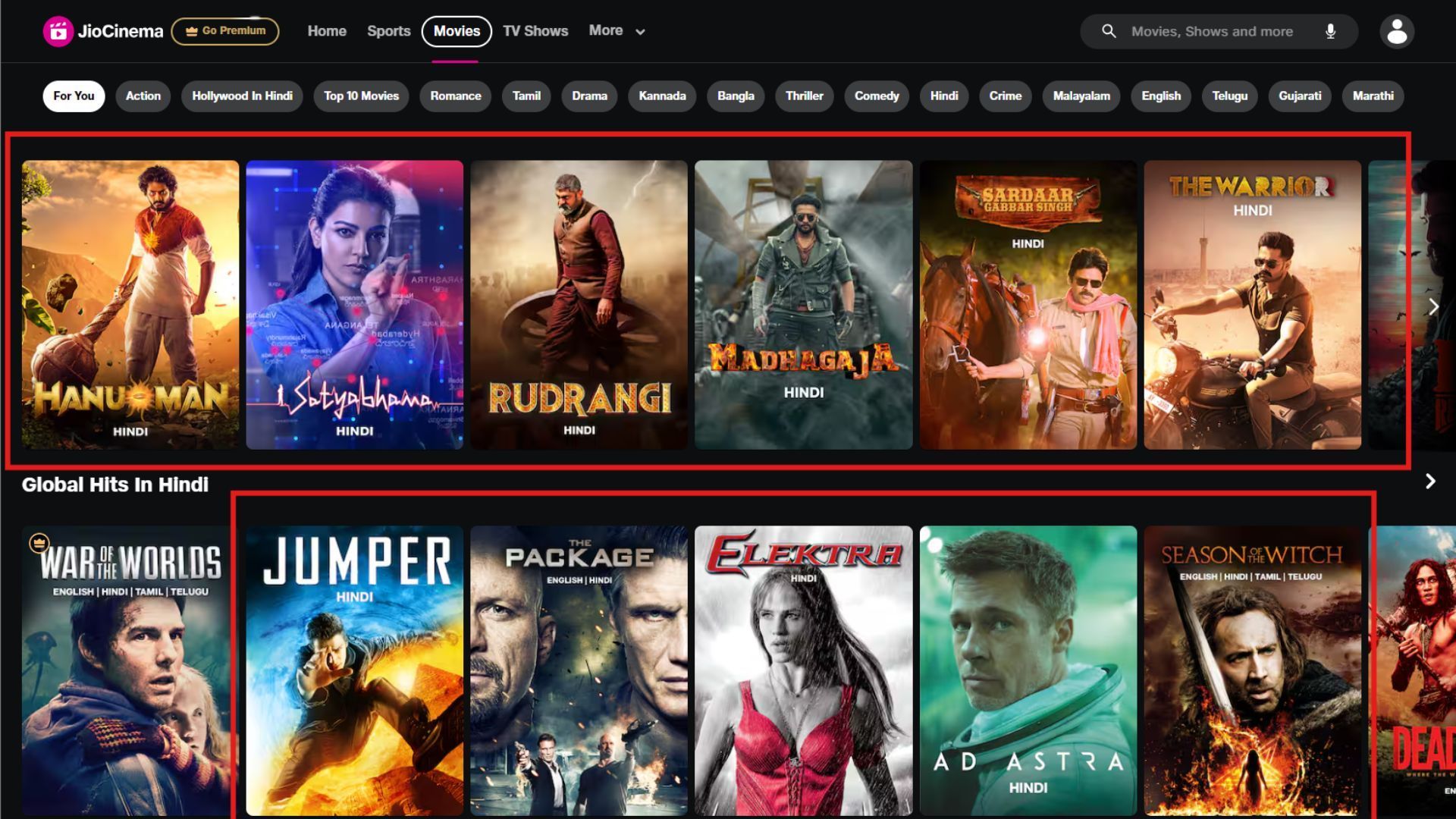
Task: Open the Ad Astra movie poster
Action: pos(1028,671)
